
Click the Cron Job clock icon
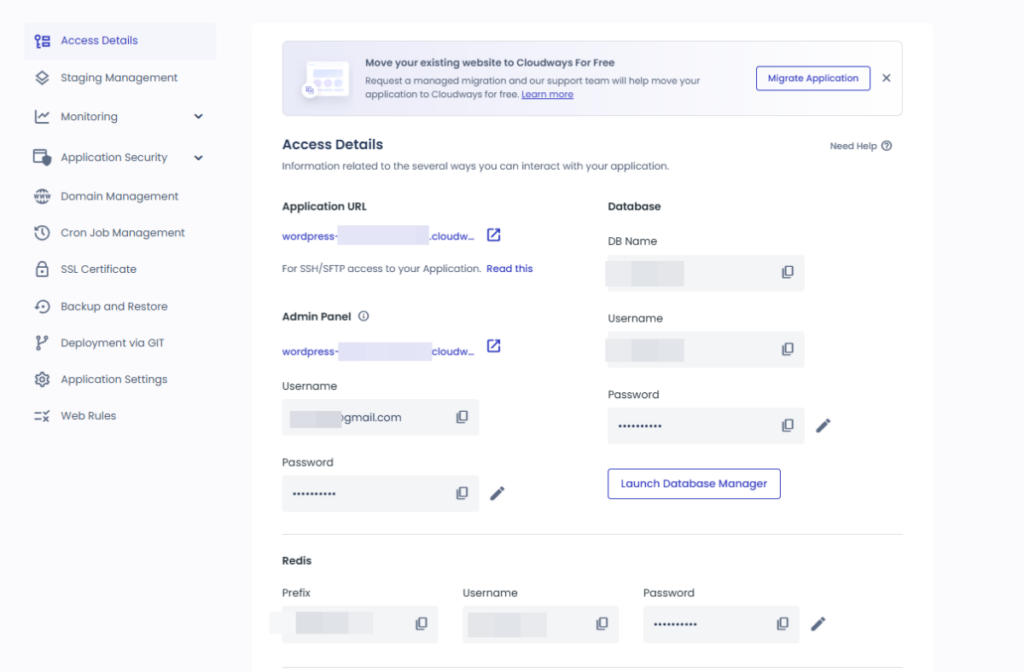42,232
